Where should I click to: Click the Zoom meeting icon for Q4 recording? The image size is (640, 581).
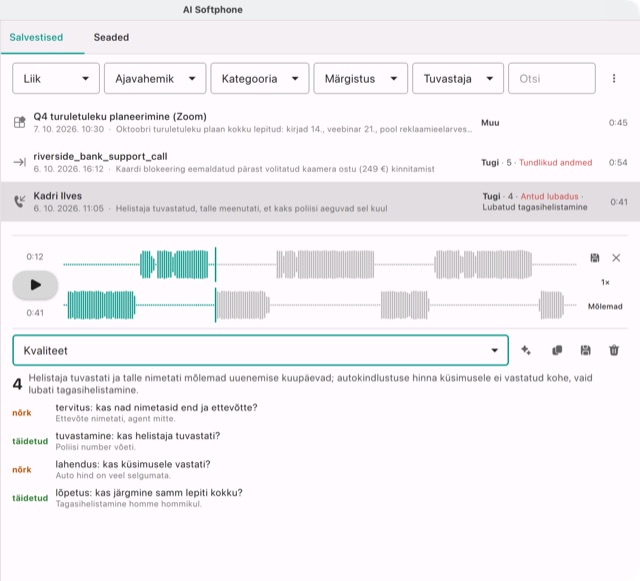[20, 122]
